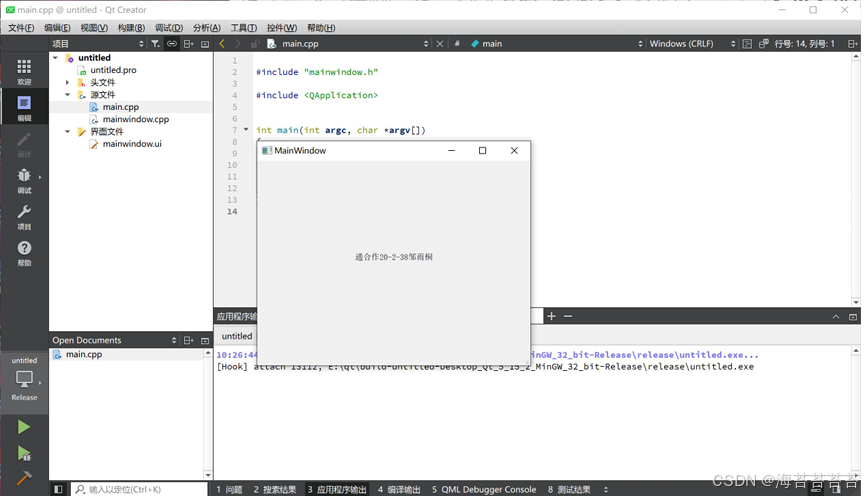The image size is (864, 496).
Task: Open Windows (CRLF) line ending dropdown
Action: [692, 44]
